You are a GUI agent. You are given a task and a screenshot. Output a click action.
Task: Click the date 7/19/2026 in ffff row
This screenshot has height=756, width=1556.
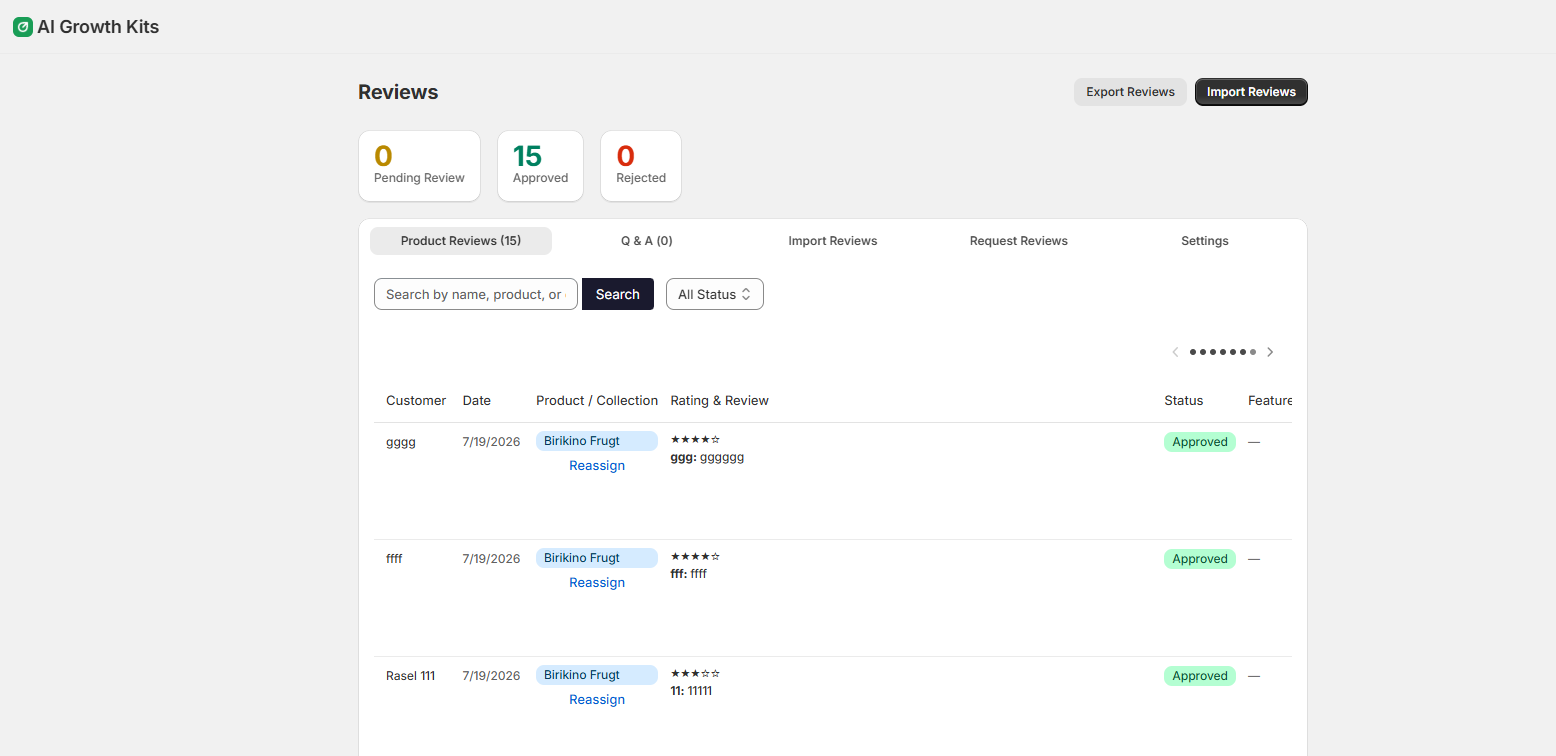[491, 559]
